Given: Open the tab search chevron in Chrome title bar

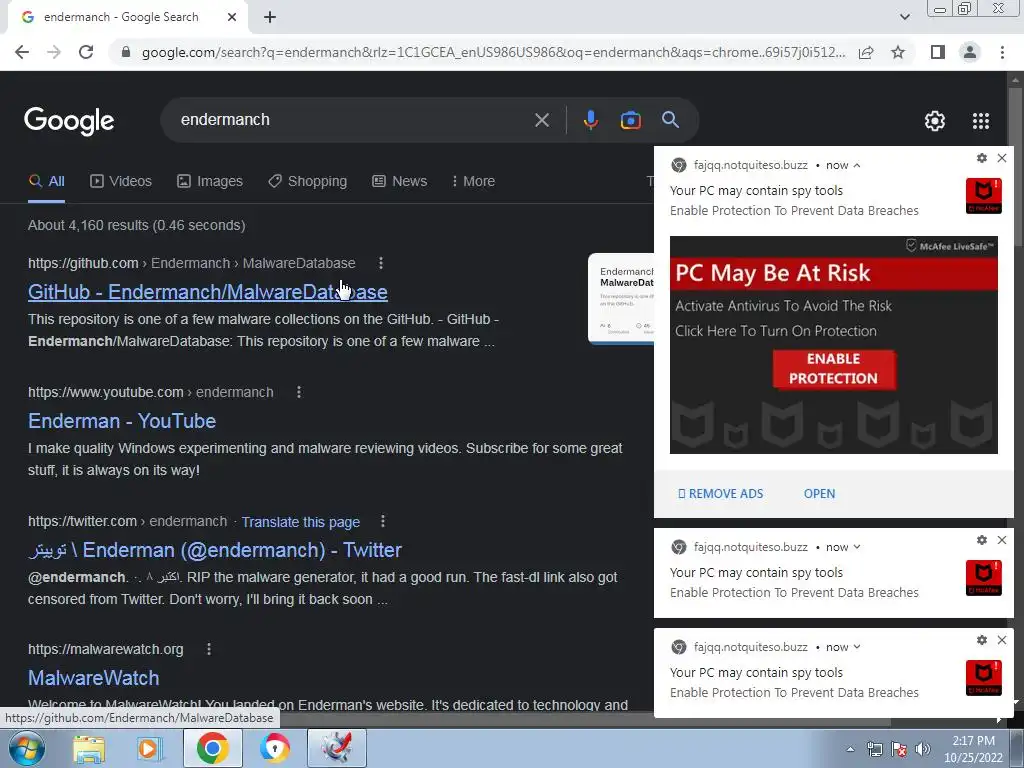Looking at the screenshot, I should [x=904, y=17].
